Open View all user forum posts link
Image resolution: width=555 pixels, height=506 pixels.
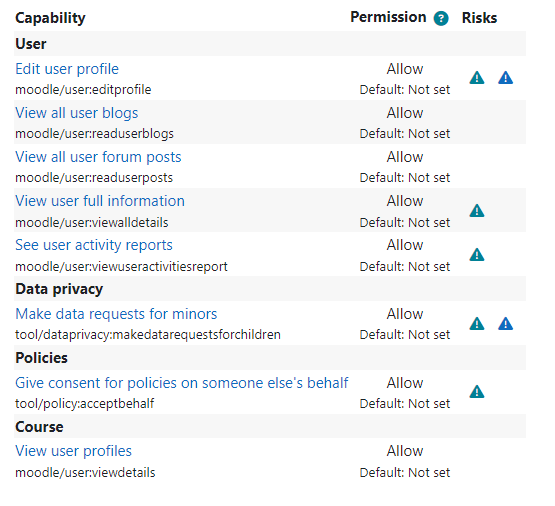tap(98, 157)
